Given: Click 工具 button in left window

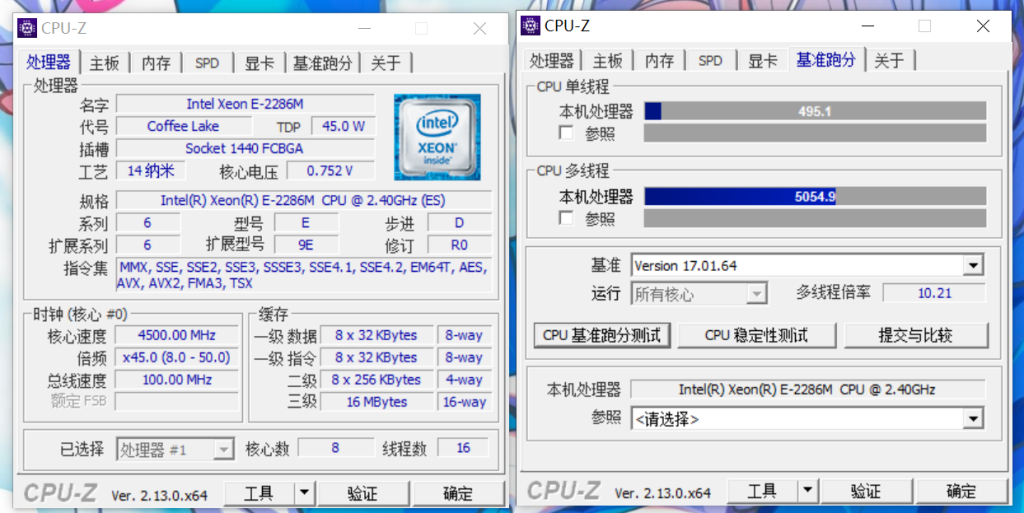Looking at the screenshot, I should (x=259, y=493).
